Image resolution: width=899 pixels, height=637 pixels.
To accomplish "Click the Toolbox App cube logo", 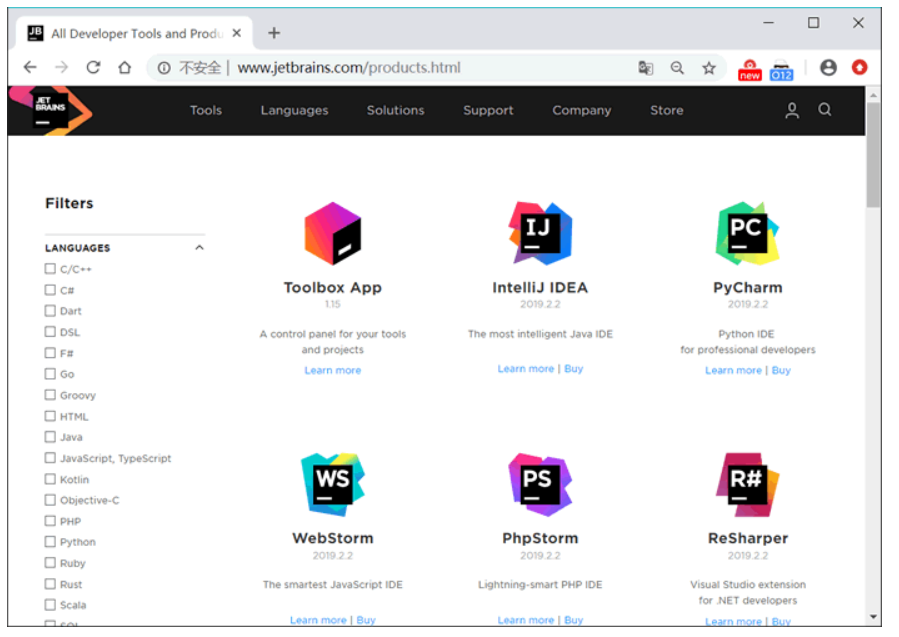I will [x=333, y=233].
